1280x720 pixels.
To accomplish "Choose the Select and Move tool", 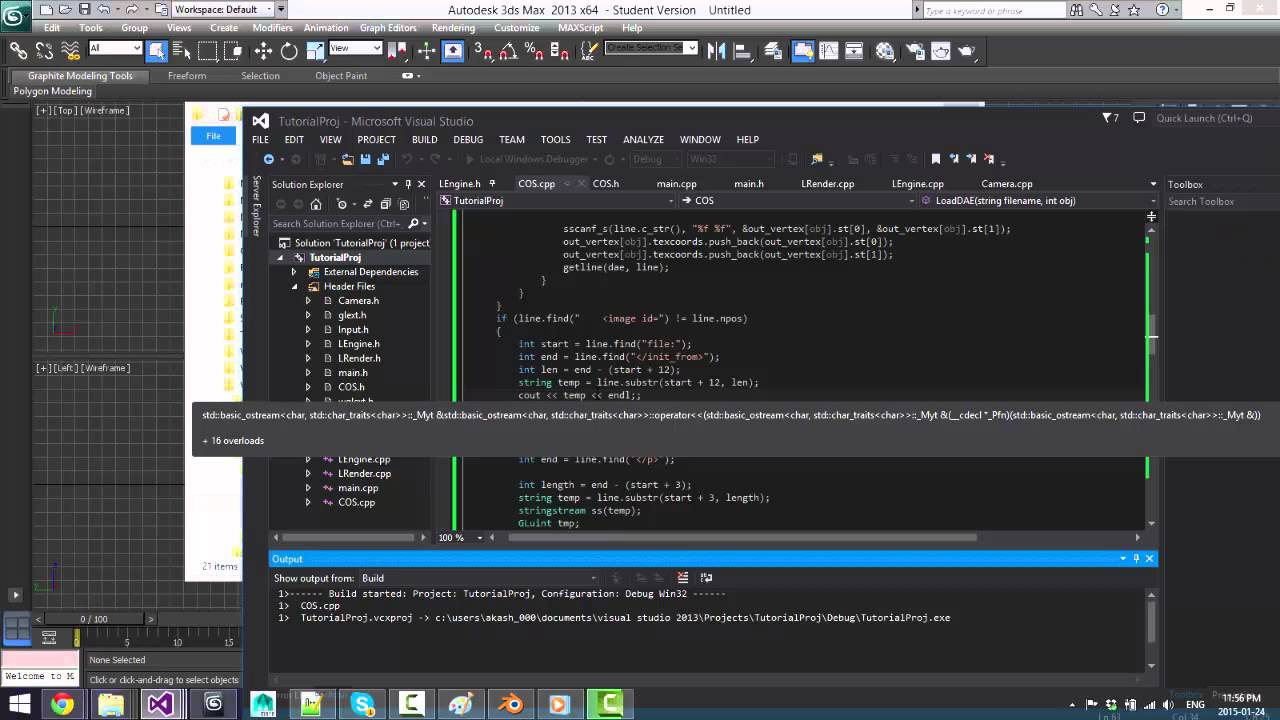I will coord(263,50).
